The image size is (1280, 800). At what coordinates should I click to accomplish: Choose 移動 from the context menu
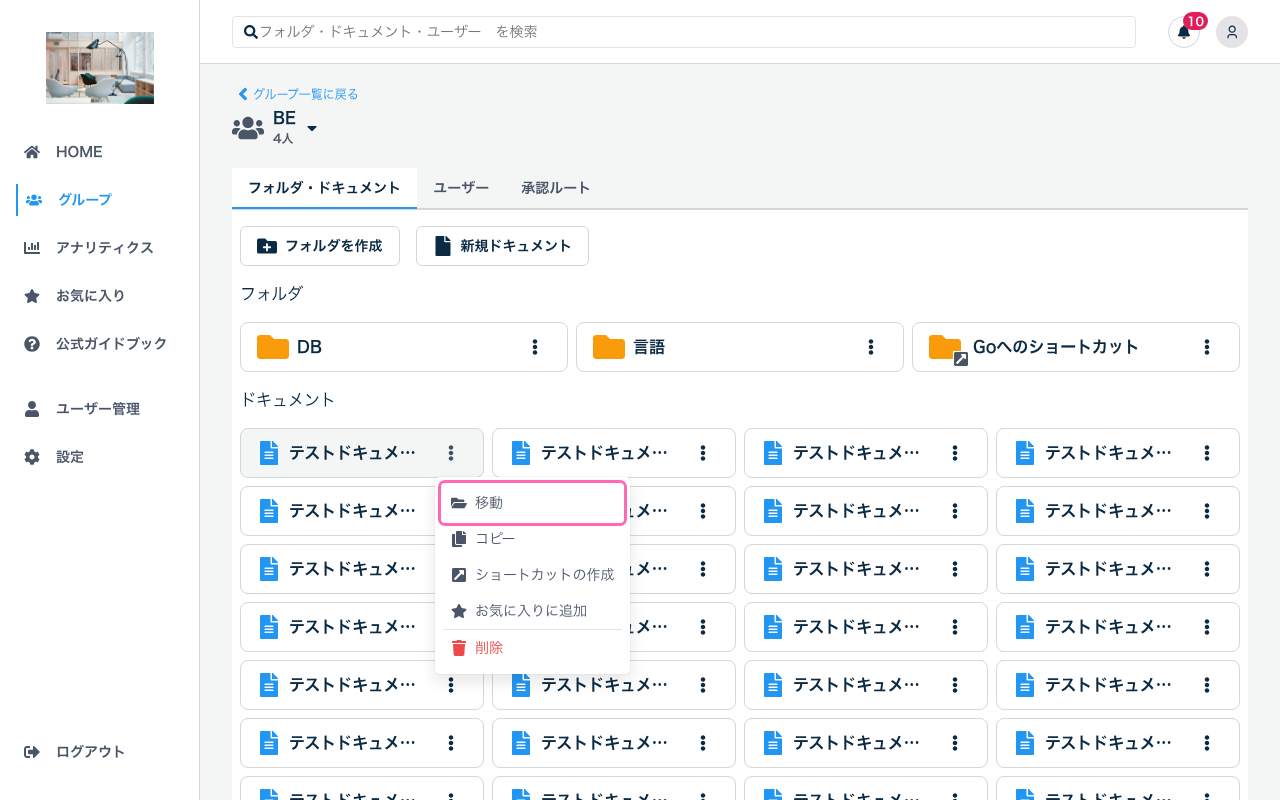click(489, 502)
